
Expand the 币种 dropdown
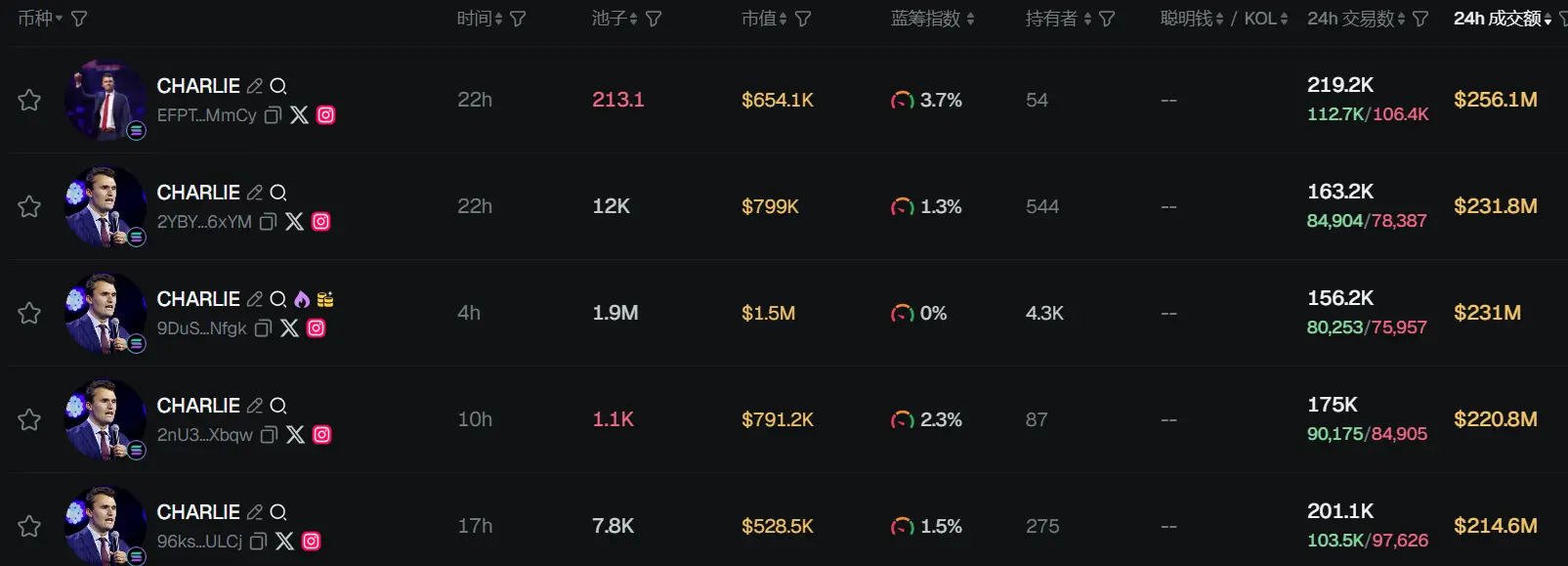pos(40,19)
